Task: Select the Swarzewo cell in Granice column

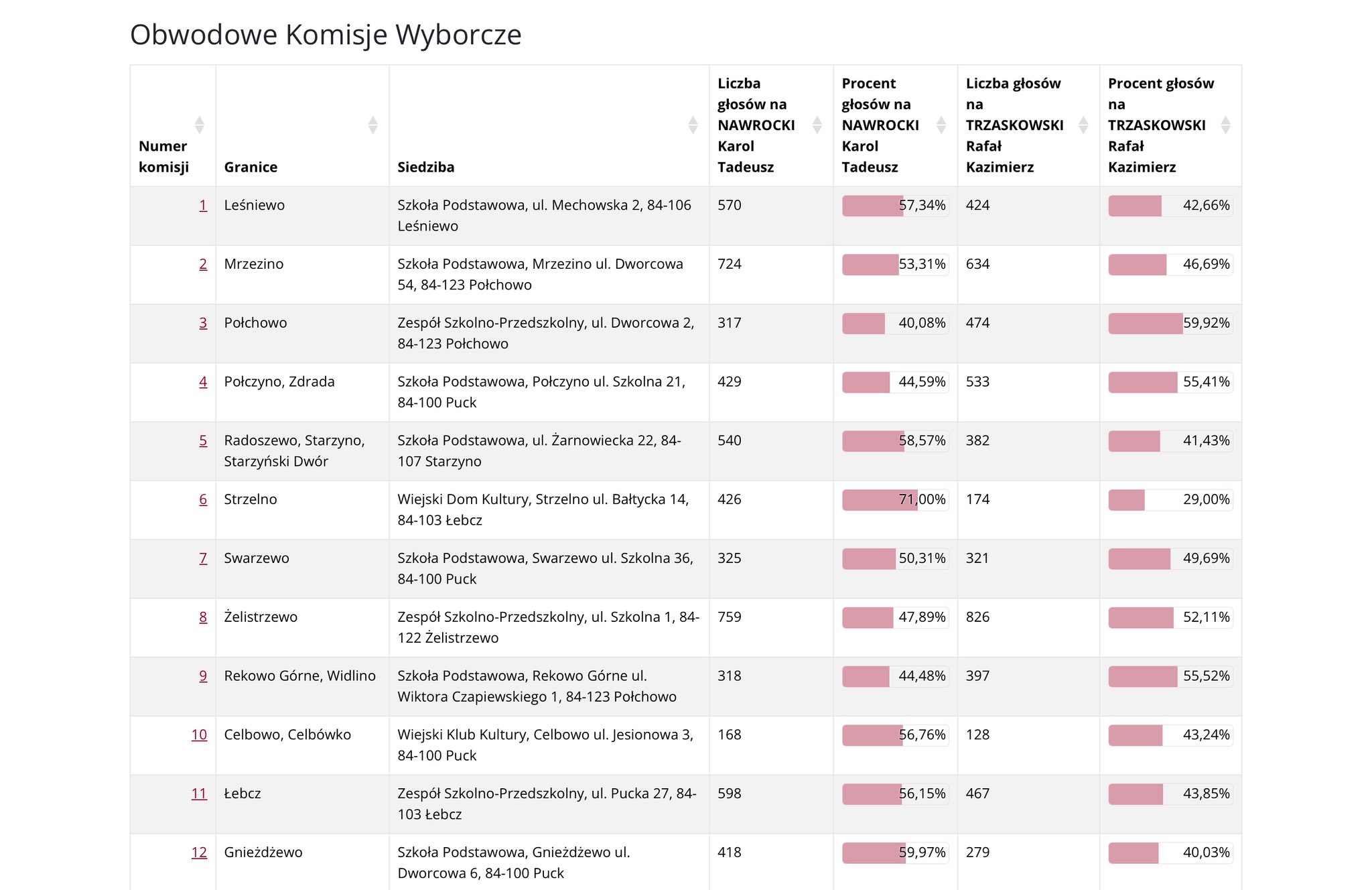Action: coord(257,558)
